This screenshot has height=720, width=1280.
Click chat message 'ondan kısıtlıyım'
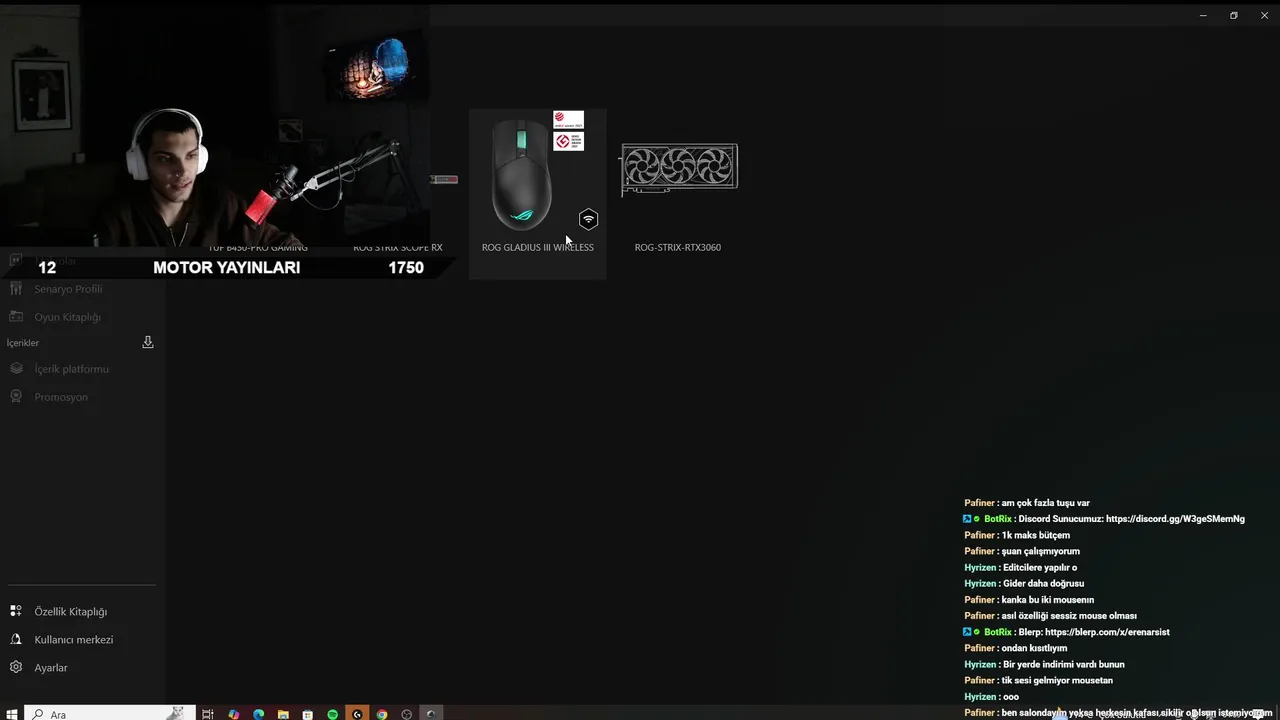[1034, 648]
